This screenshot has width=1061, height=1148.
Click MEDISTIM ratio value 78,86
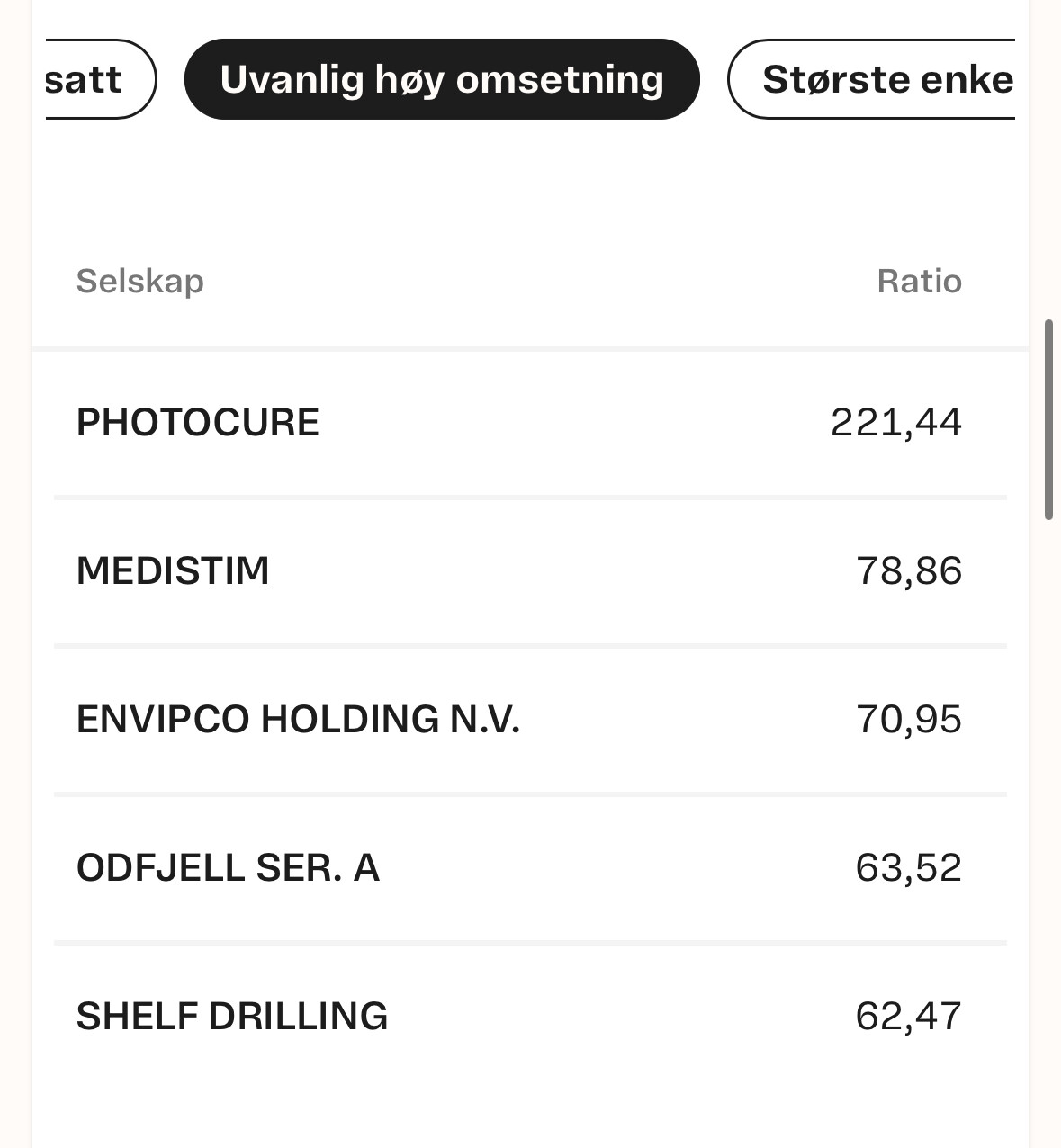909,571
